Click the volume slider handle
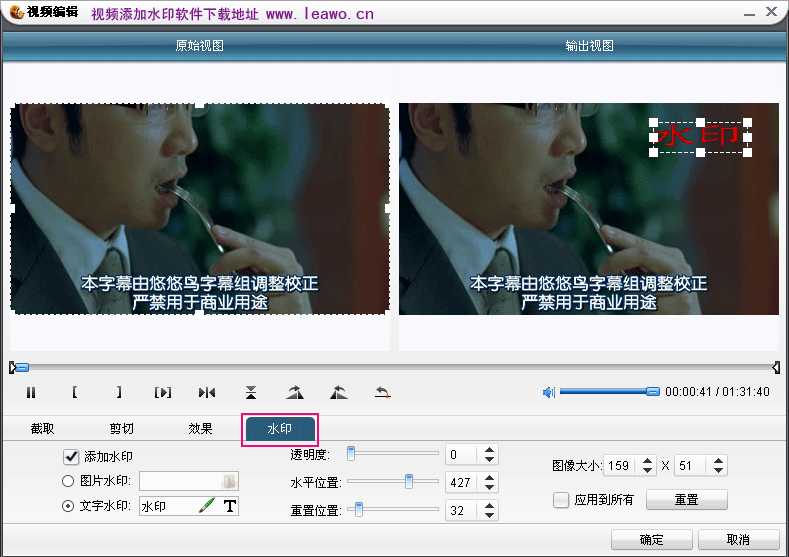 pyautogui.click(x=653, y=391)
